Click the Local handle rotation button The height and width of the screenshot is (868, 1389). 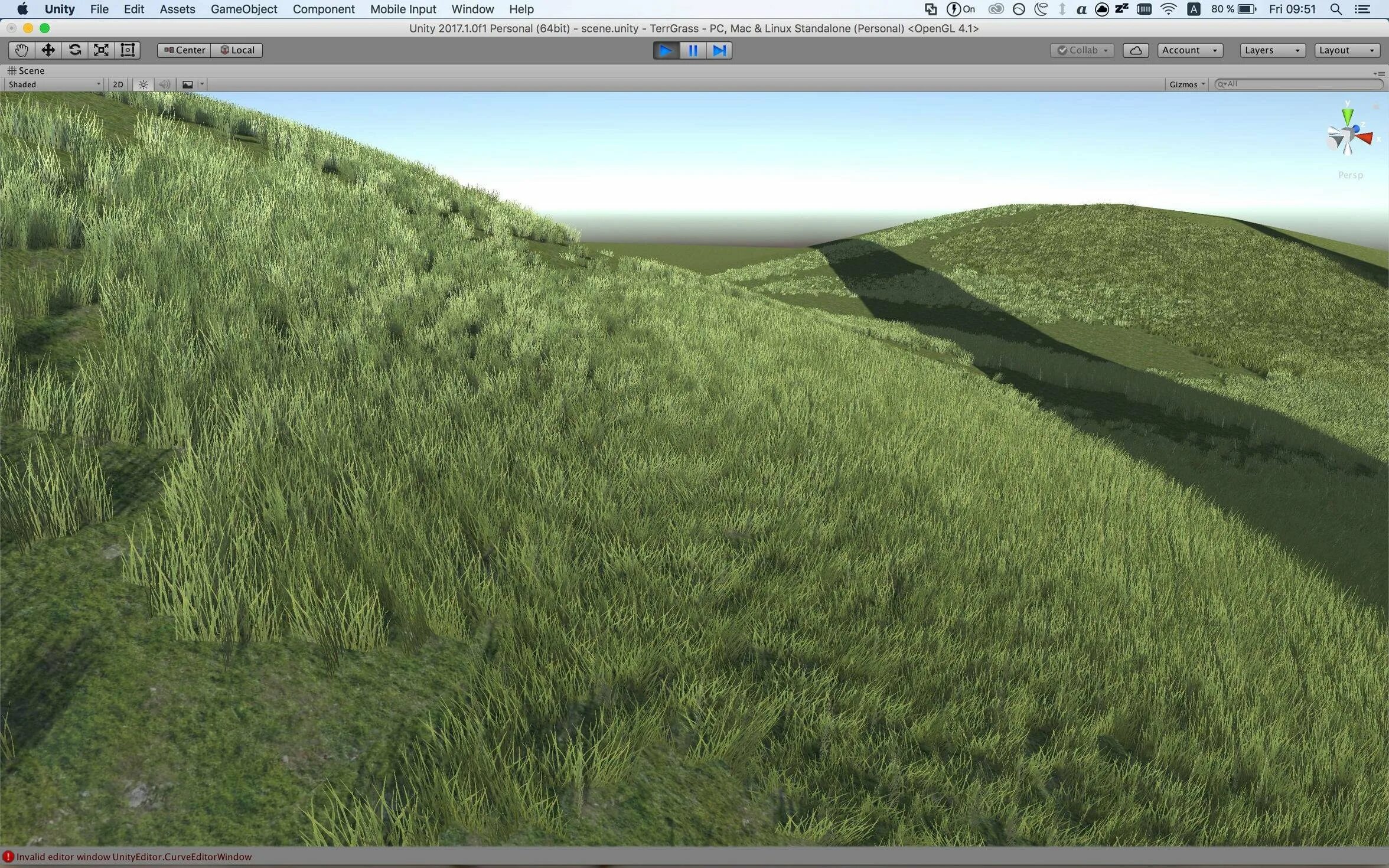[x=237, y=50]
